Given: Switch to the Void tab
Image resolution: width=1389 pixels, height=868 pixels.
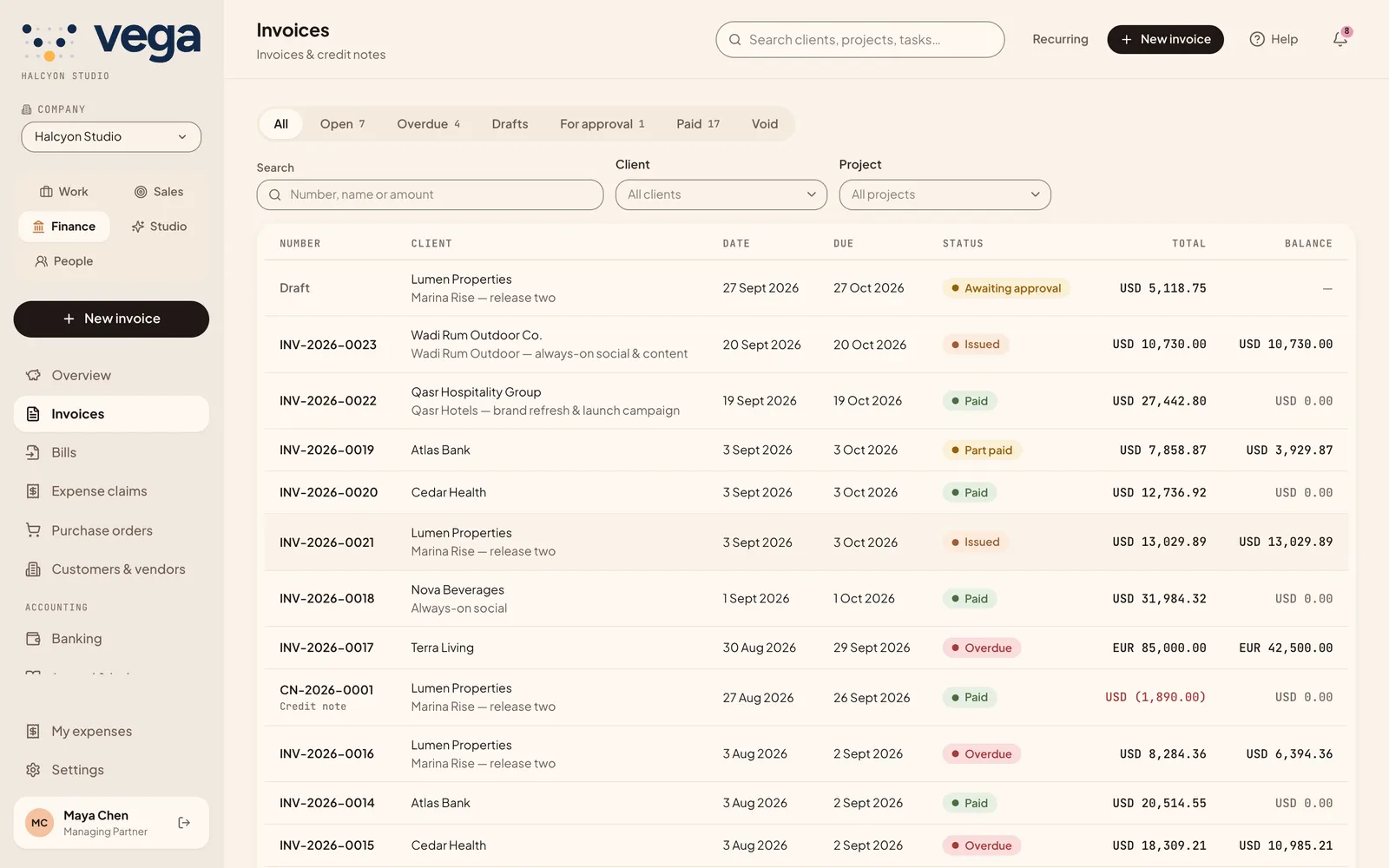Looking at the screenshot, I should pos(765,124).
